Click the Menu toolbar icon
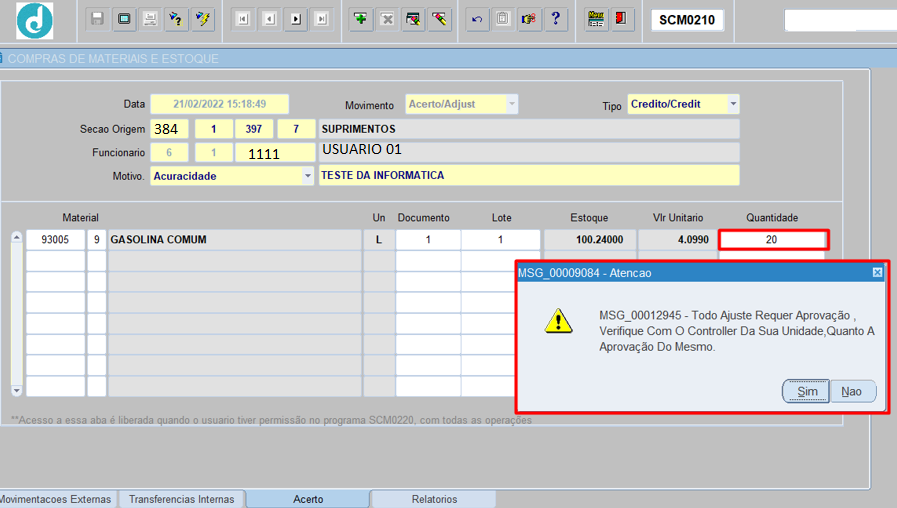Image resolution: width=897 pixels, height=508 pixels. coord(596,19)
